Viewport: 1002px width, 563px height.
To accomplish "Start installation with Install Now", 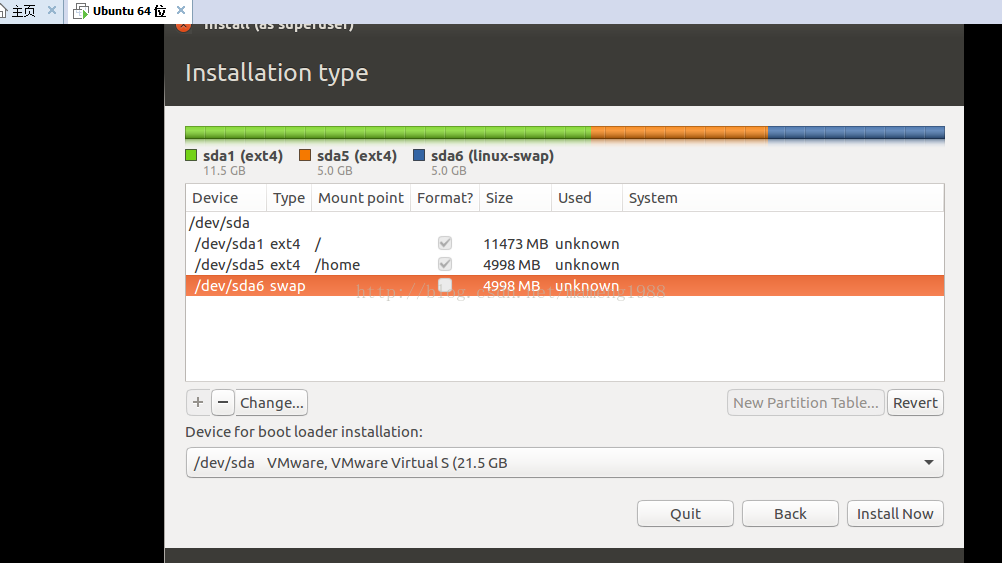I will (x=895, y=514).
